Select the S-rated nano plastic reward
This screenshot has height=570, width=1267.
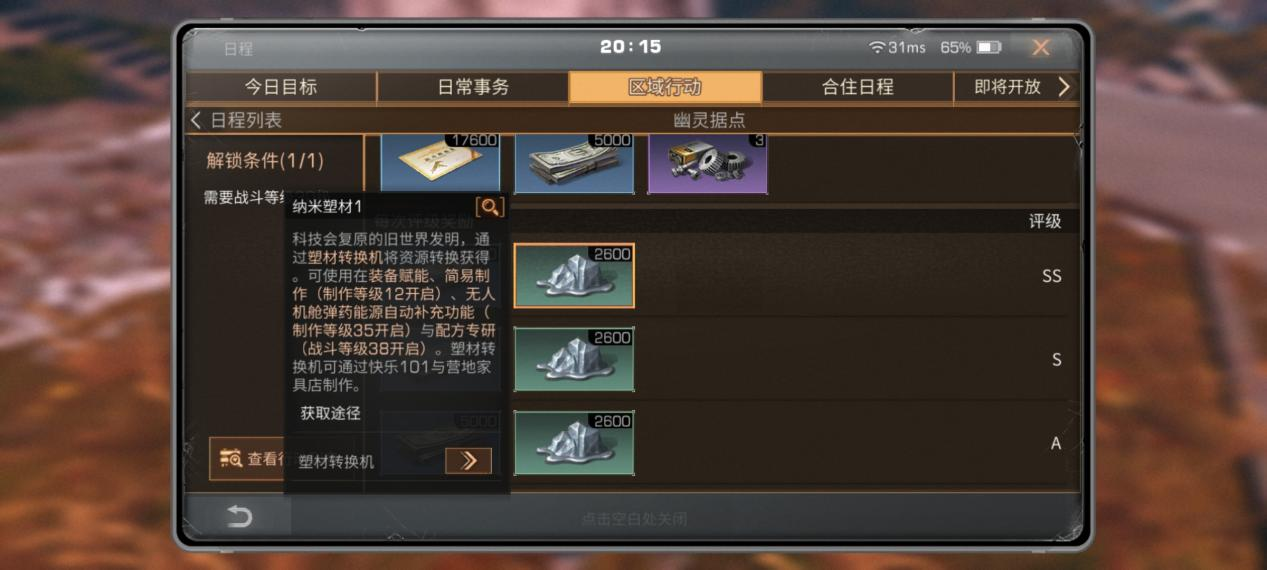pyautogui.click(x=574, y=359)
